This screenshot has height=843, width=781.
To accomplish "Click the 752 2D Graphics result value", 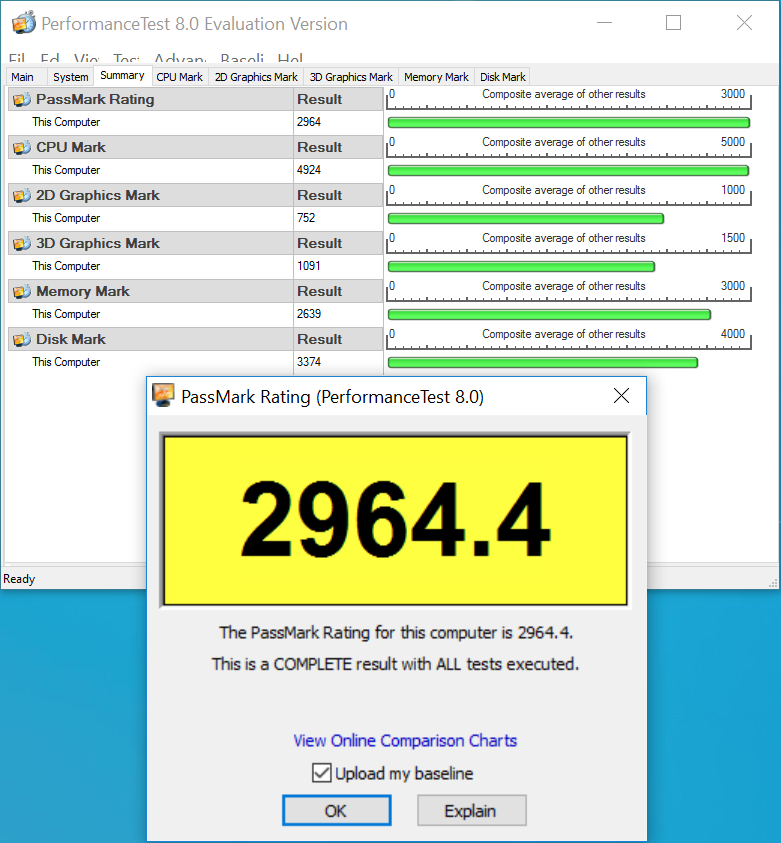I will point(306,218).
